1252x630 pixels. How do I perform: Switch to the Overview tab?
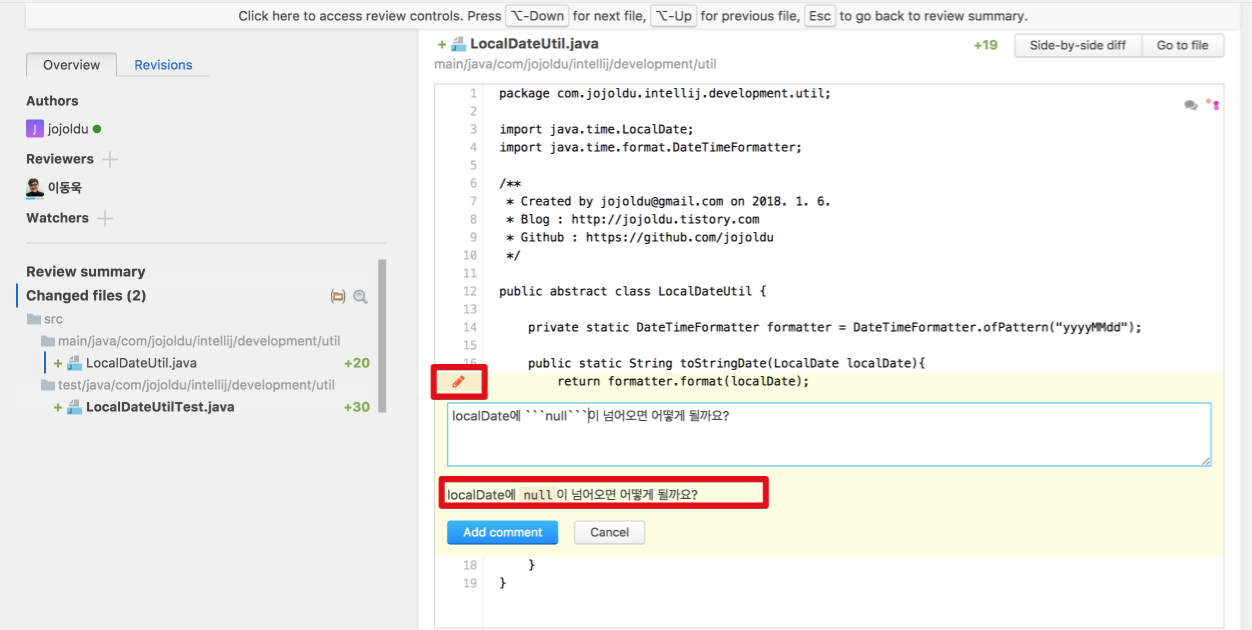[x=71, y=65]
